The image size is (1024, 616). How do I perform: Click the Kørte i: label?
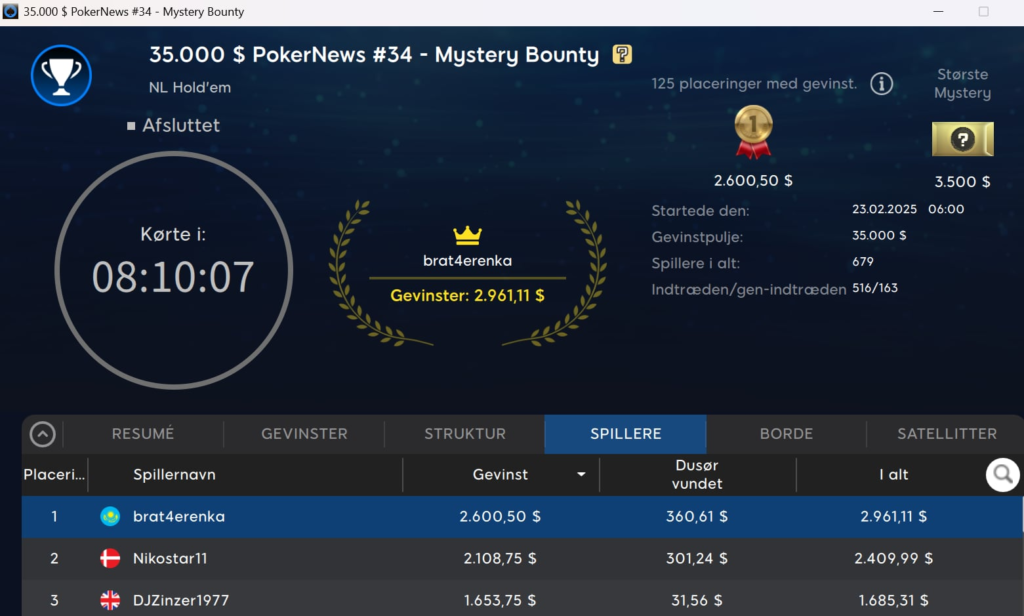(x=173, y=234)
